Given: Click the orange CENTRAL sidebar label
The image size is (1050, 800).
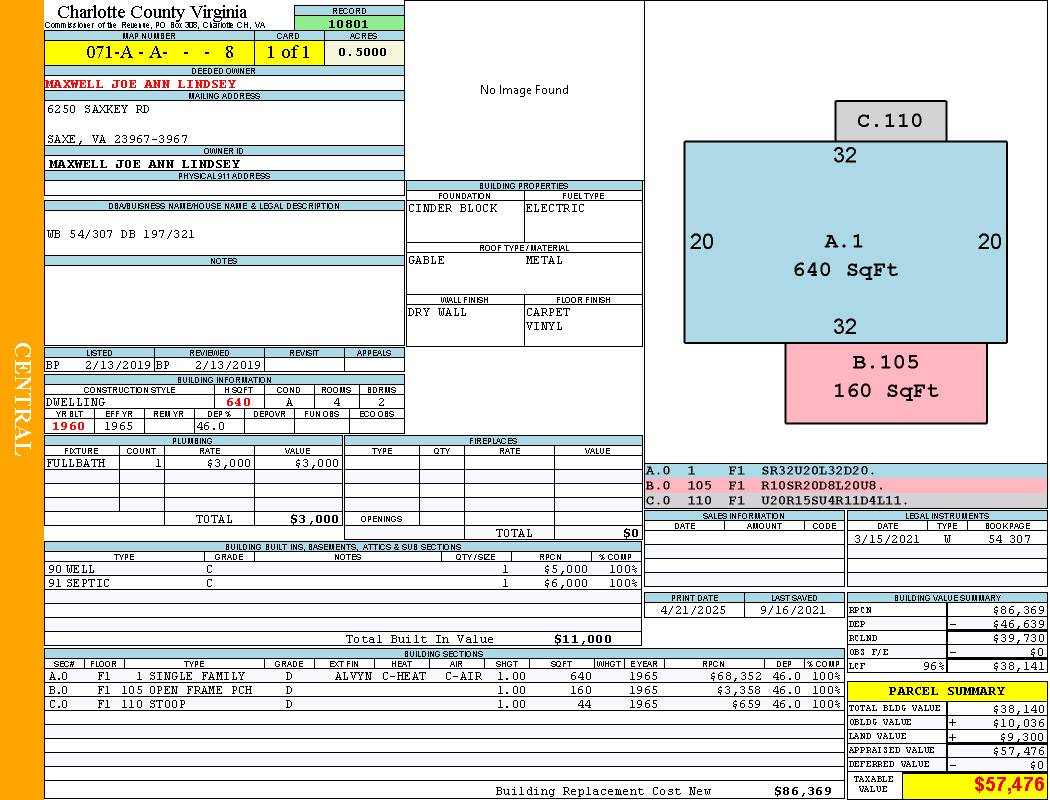Looking at the screenshot, I should pos(22,400).
